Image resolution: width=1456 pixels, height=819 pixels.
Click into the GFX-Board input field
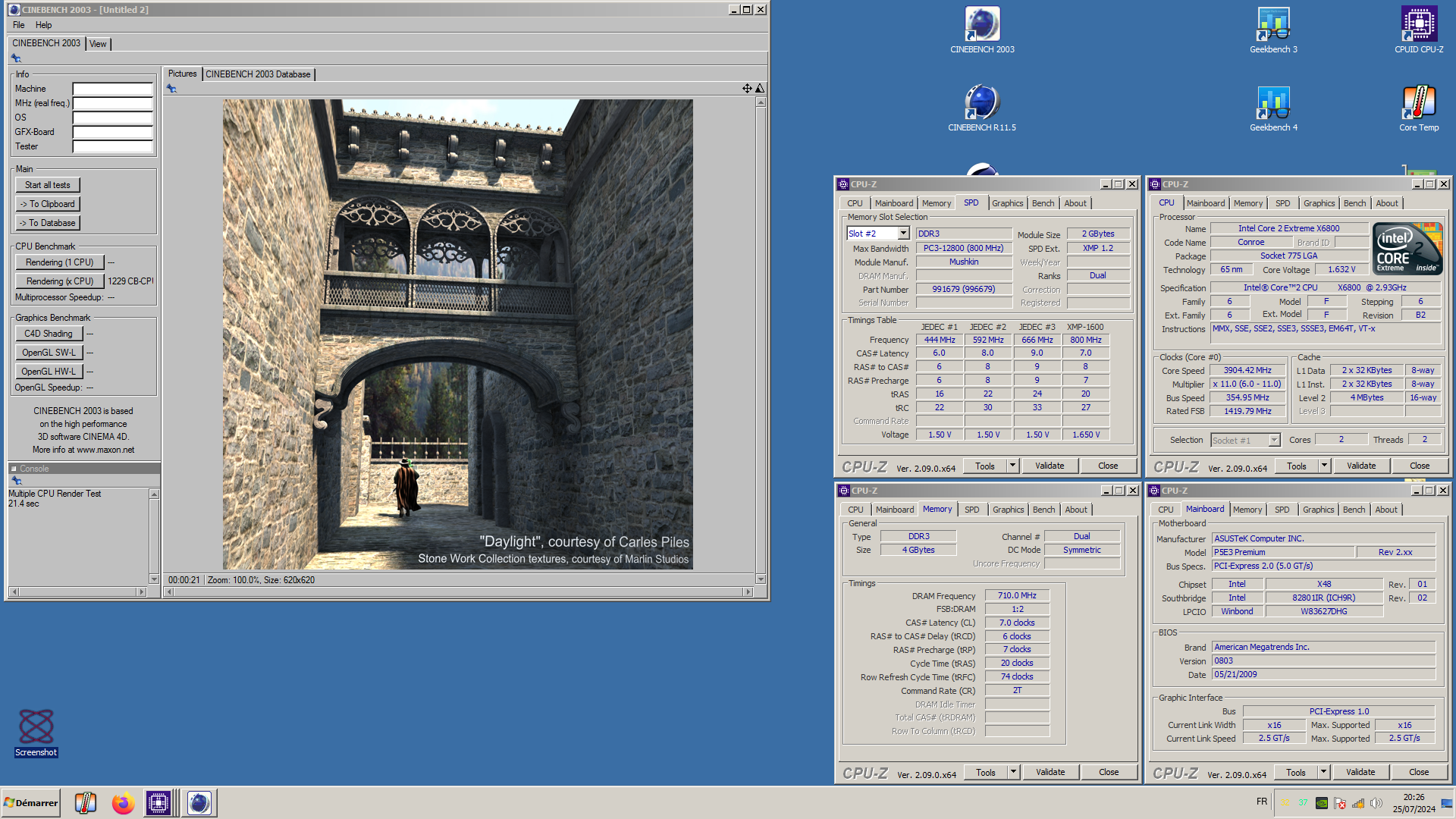[112, 132]
